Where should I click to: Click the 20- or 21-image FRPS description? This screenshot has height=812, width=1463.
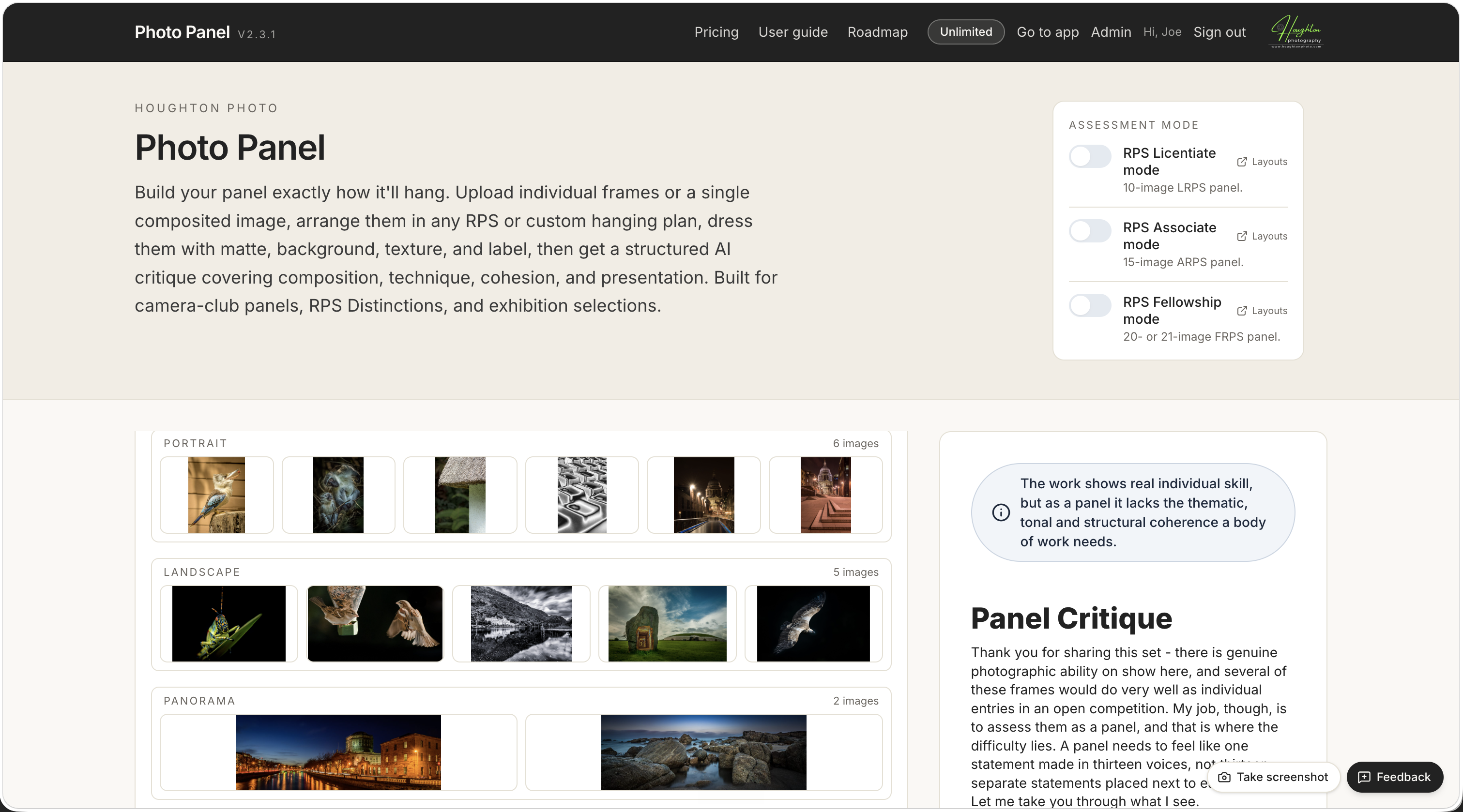(x=1201, y=336)
